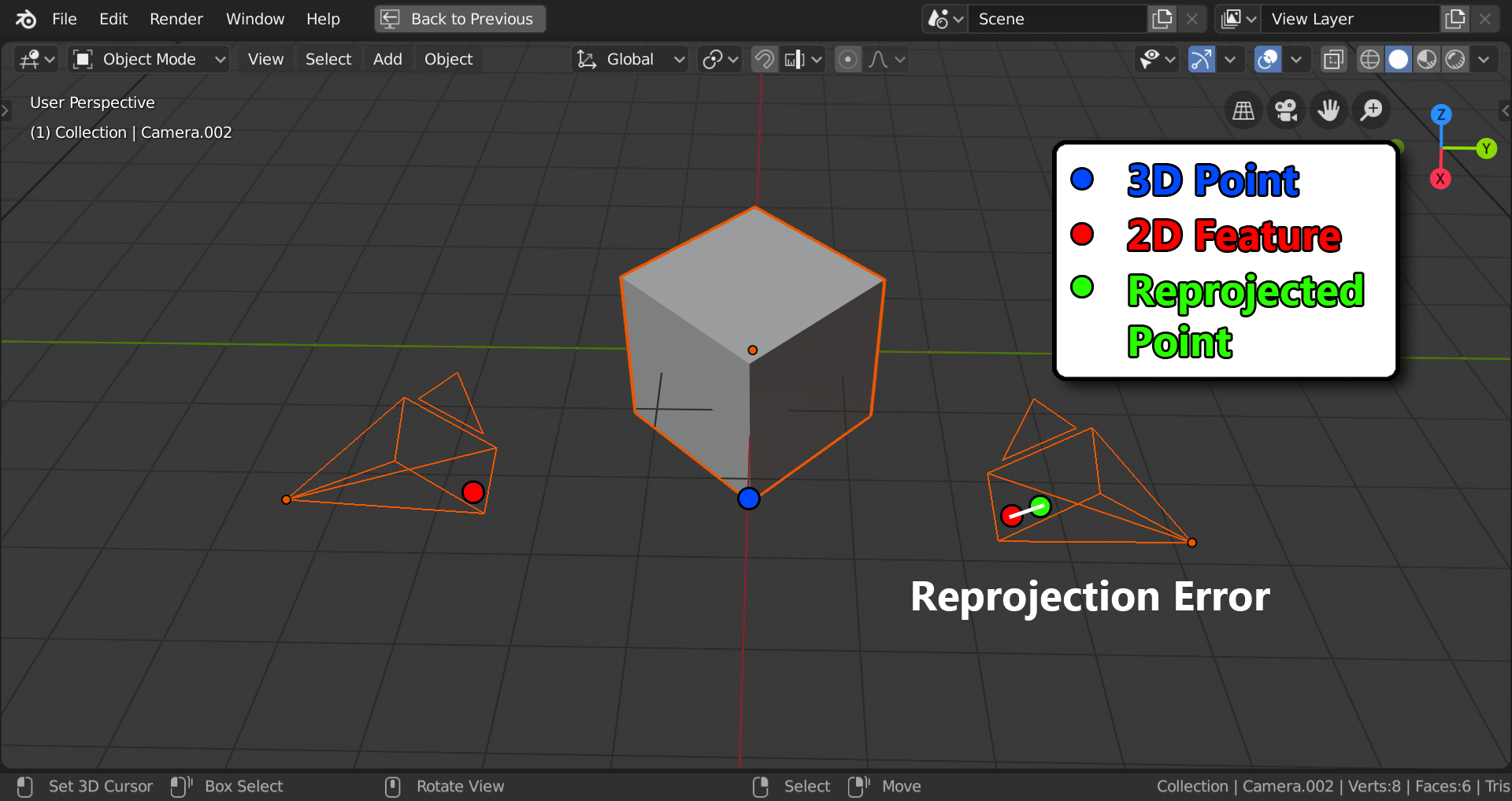The image size is (1512, 801).
Task: Click the zoom view magnifier icon
Action: 1371,110
